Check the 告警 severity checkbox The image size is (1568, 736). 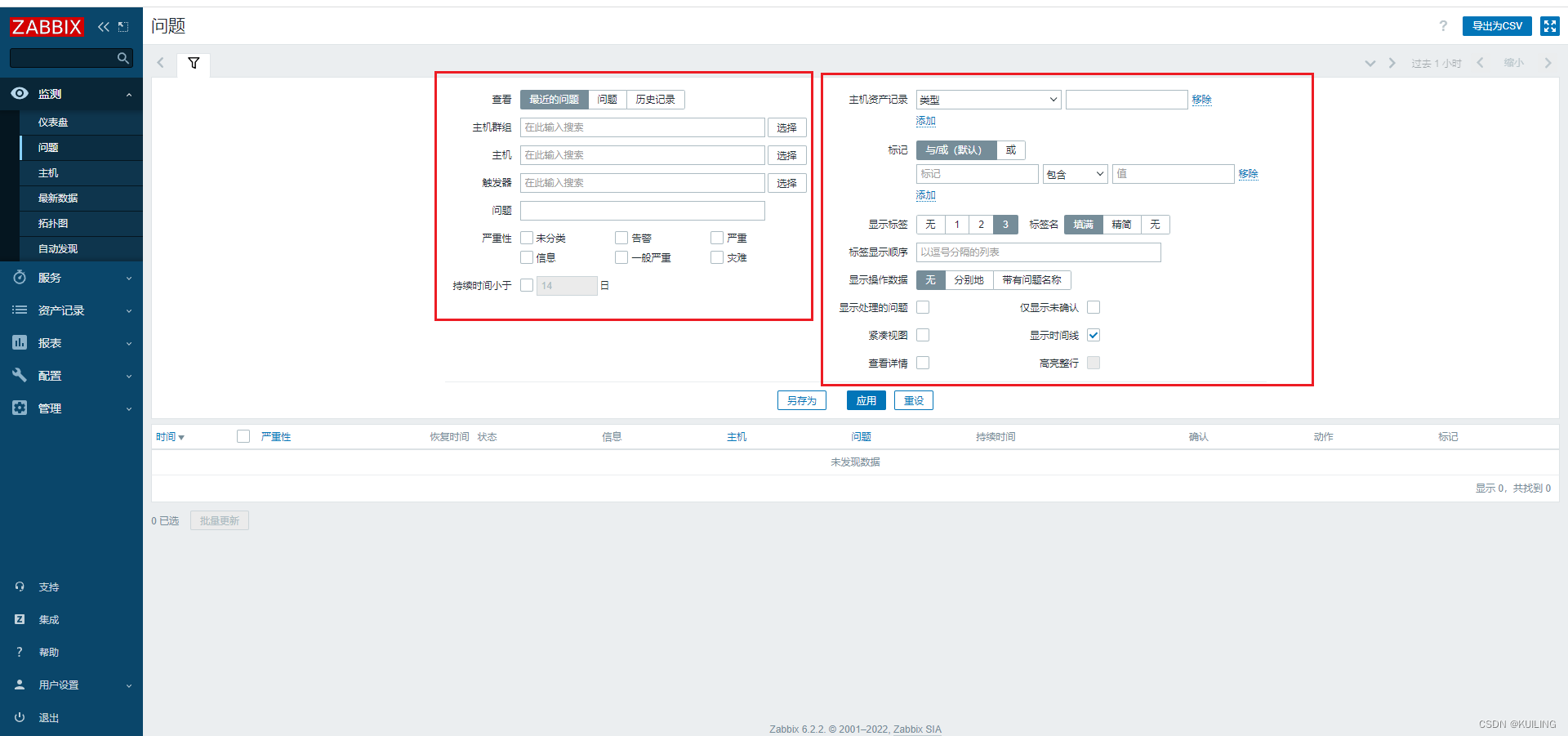(x=621, y=238)
